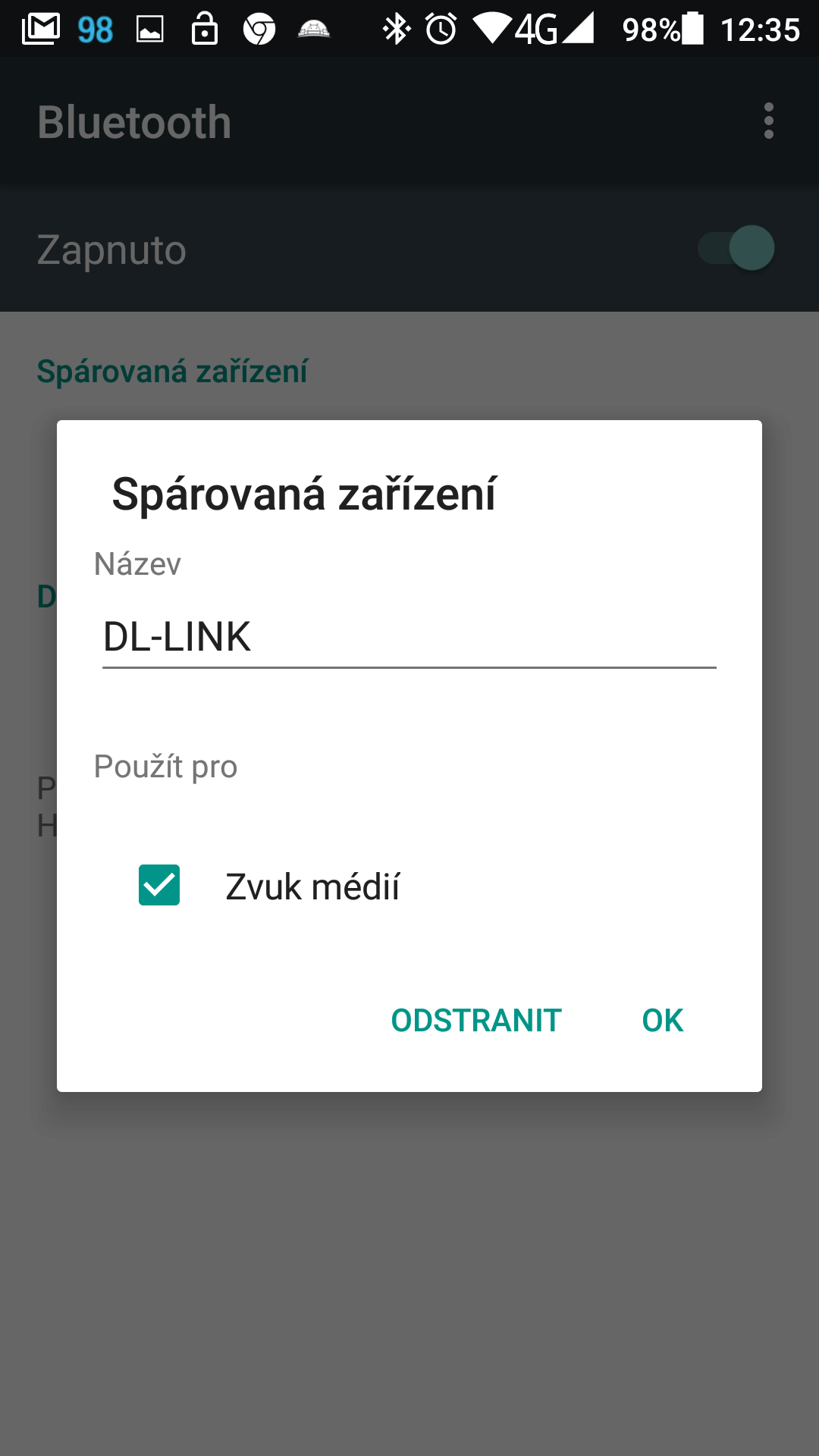Click the ODSTRANIT button

476,1020
